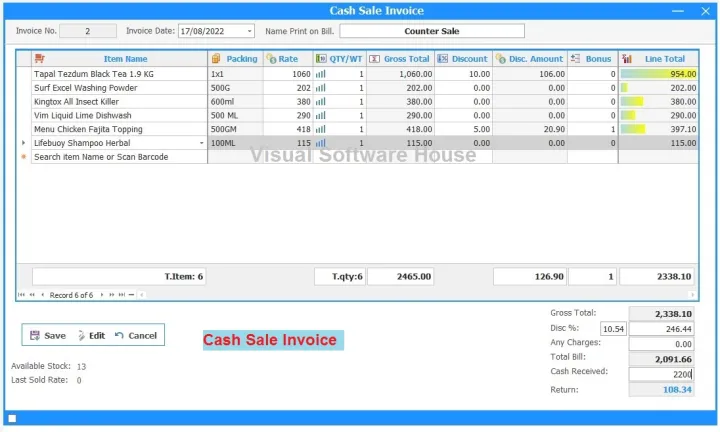Image resolution: width=720 pixels, height=432 pixels.
Task: Go to first record in navigator
Action: tap(21, 295)
